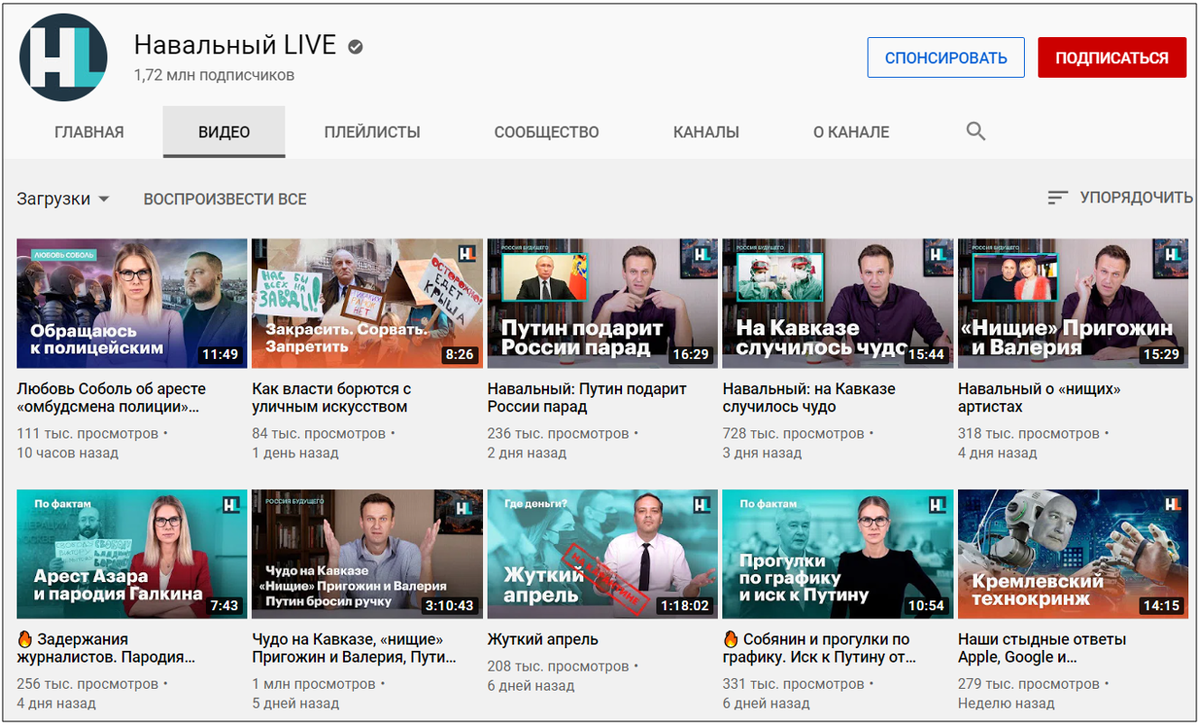Click the 8:26 duration badge
Image resolution: width=1200 pixels, height=725 pixels.
click(460, 354)
